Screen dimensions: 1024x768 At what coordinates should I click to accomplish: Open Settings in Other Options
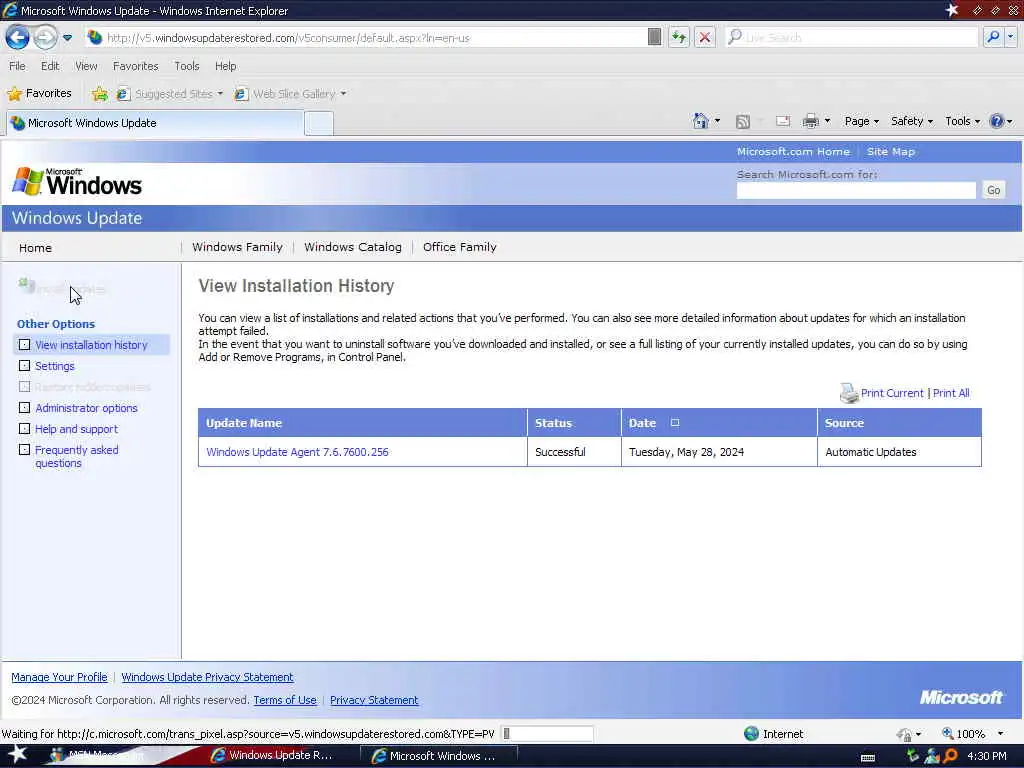[x=55, y=366]
